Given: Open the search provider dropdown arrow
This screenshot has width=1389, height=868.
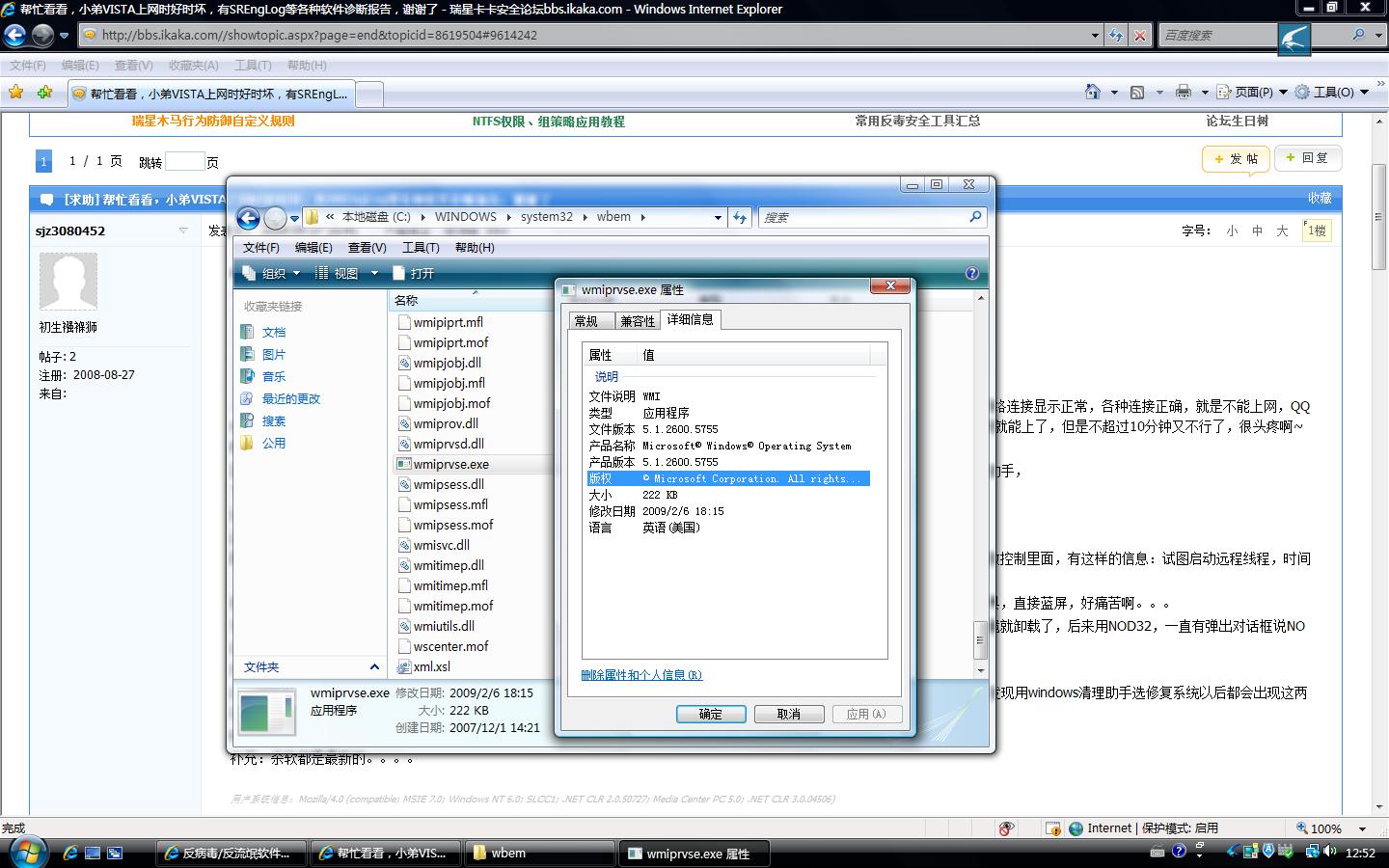Looking at the screenshot, I should 1378,35.
